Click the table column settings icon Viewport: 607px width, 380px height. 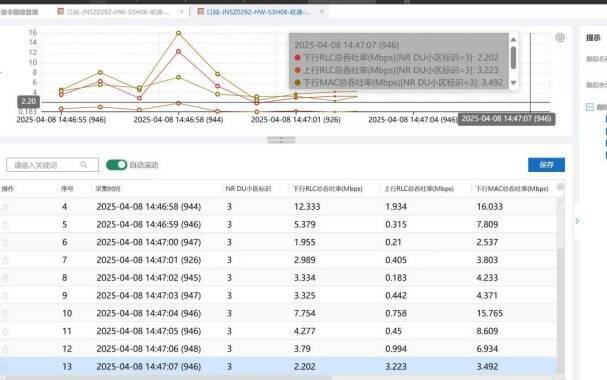(560, 187)
